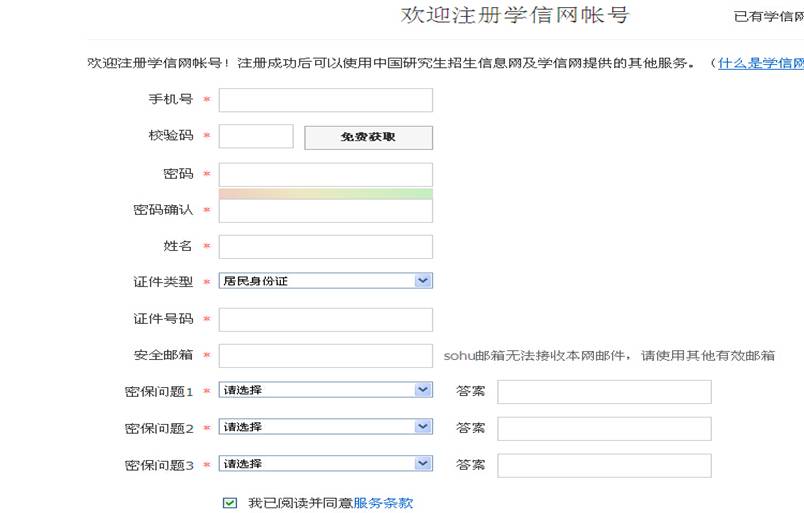Expand the 密保问题3 dropdown
Viewport: 804px width, 513px height.
click(x=325, y=464)
